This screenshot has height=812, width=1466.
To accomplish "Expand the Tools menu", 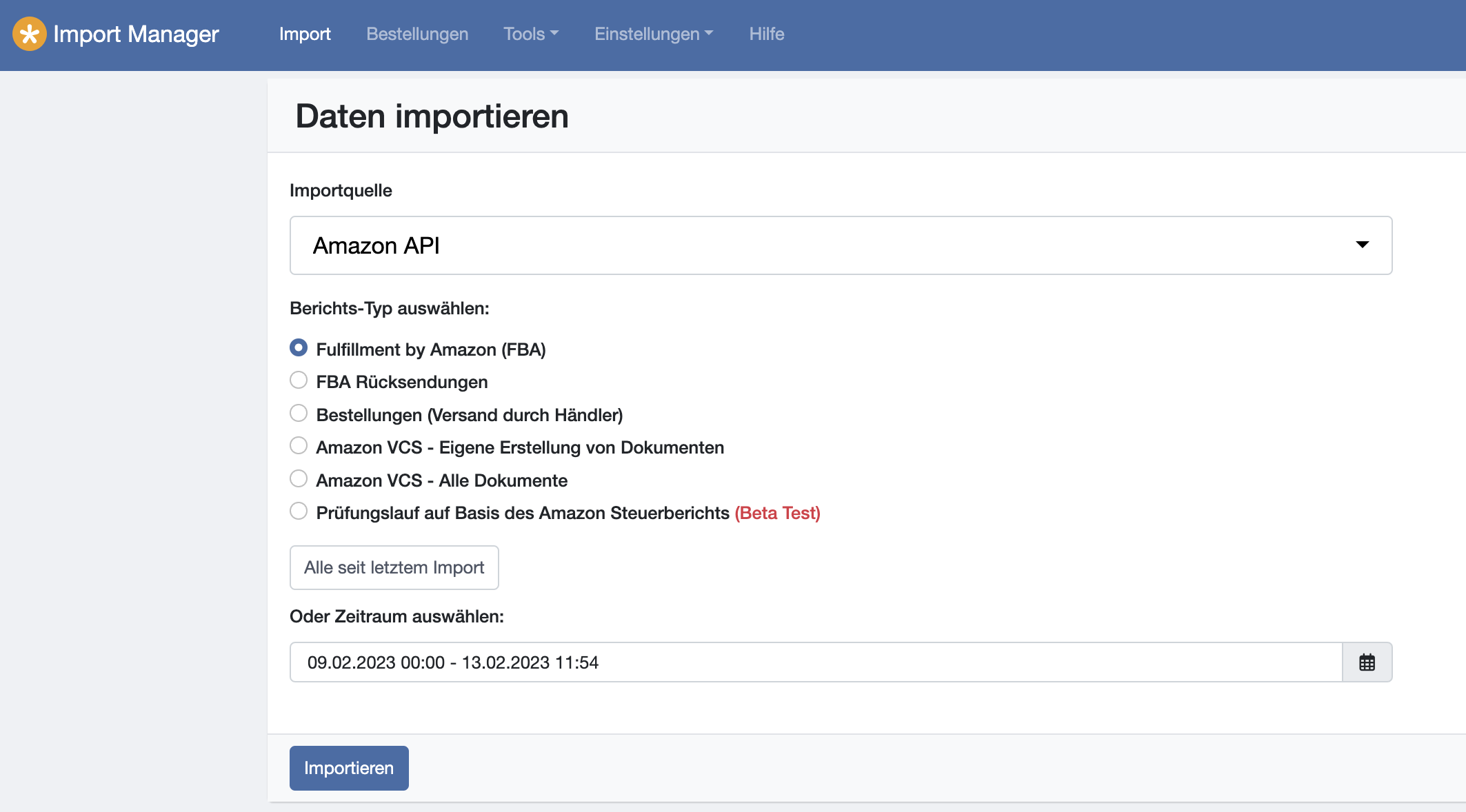I will [530, 34].
